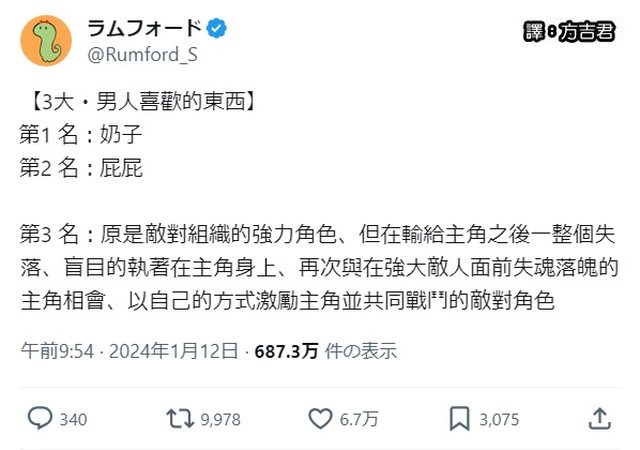Screen dimensions: 640x450
Task: Click the reply speech bubble icon
Action: tap(39, 418)
